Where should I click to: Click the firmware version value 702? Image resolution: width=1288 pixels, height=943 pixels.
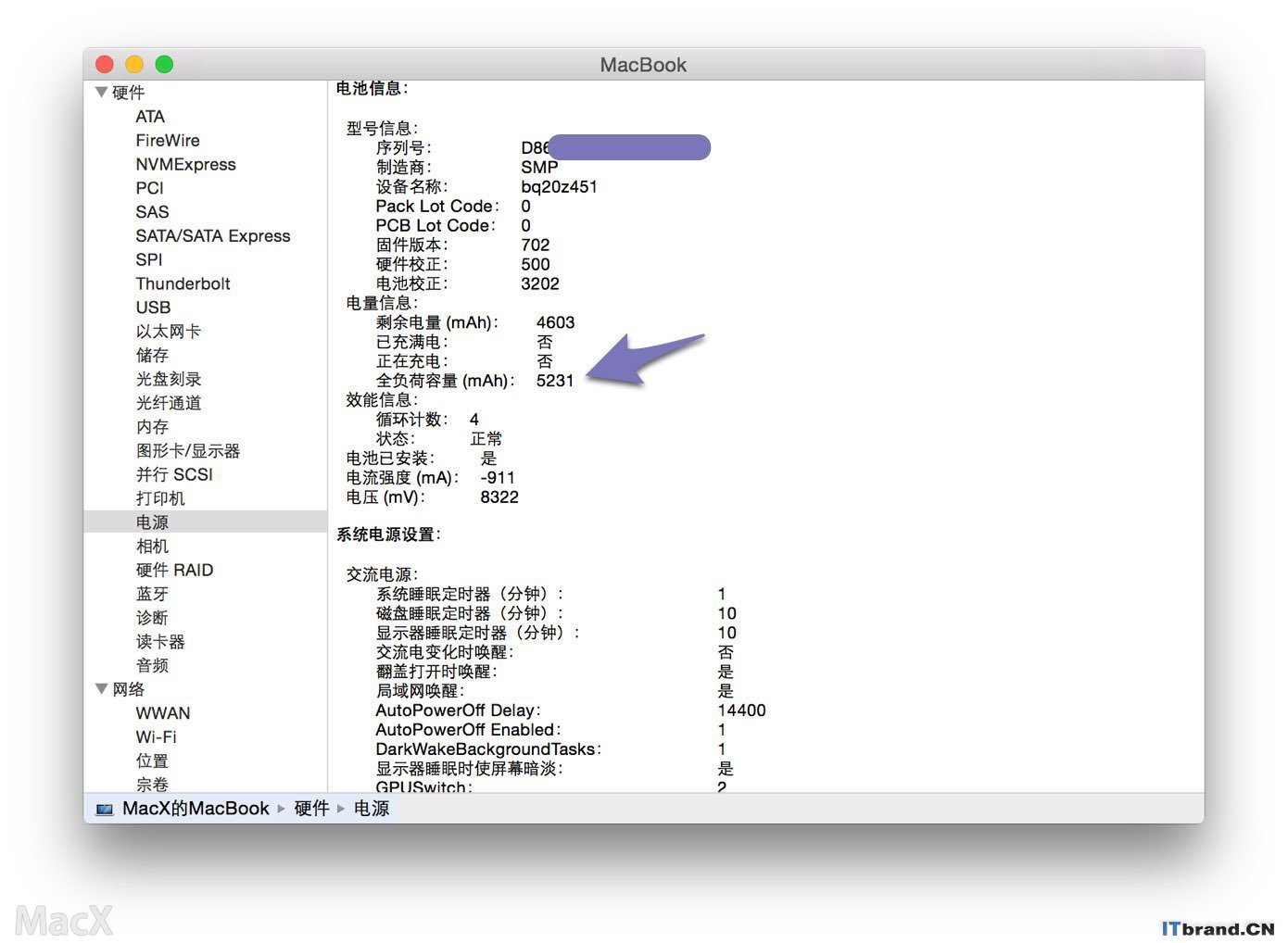[x=535, y=245]
